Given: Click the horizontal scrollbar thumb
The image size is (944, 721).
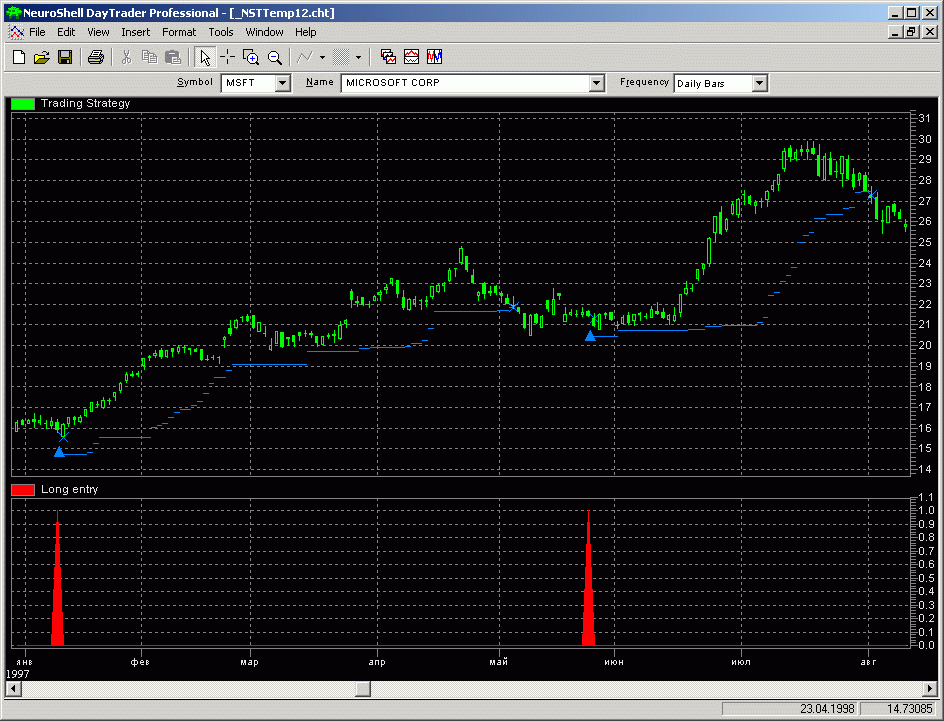Looking at the screenshot, I should (x=363, y=689).
